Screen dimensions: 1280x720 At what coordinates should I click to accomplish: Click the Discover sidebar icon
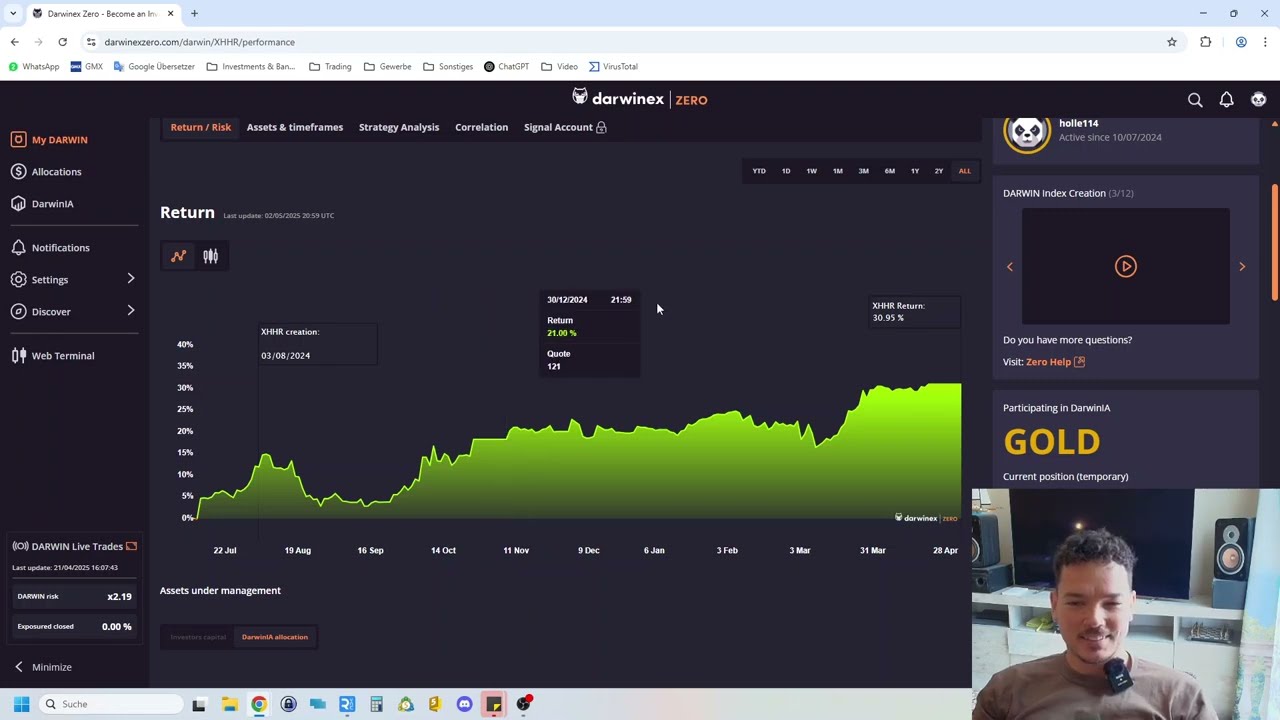[x=18, y=312]
